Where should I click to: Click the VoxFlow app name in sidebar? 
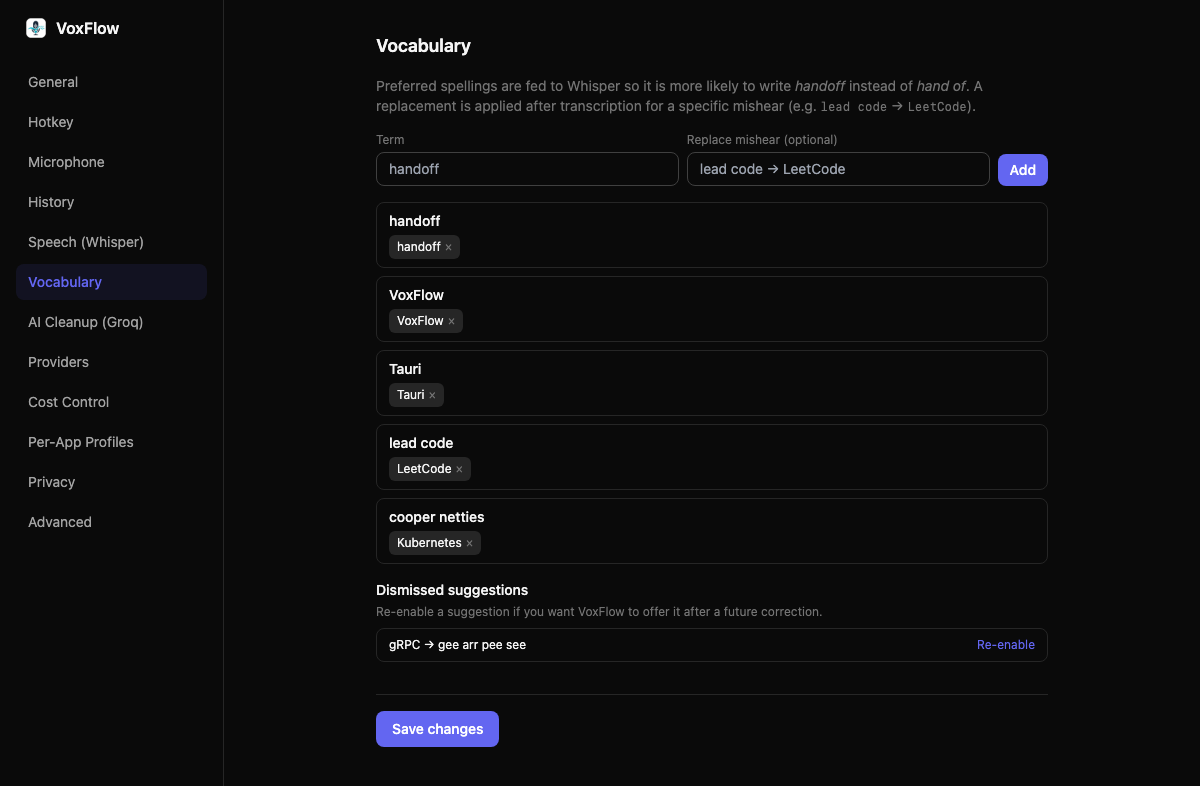[x=87, y=28]
